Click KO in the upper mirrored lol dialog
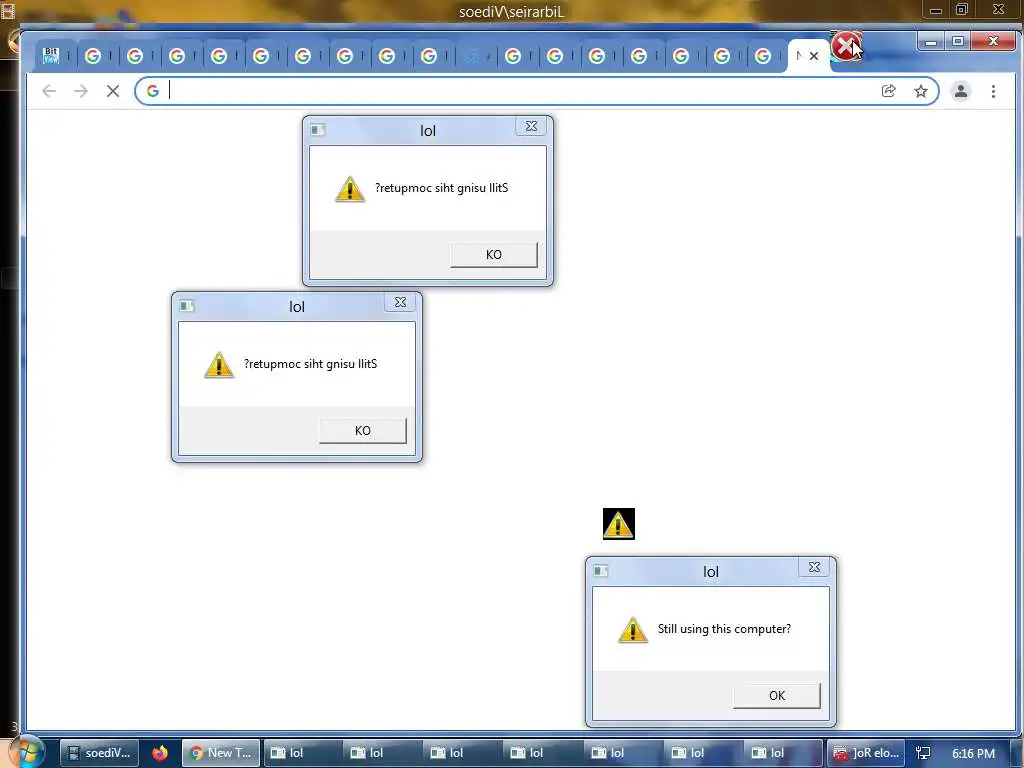1024x768 pixels. tap(494, 255)
